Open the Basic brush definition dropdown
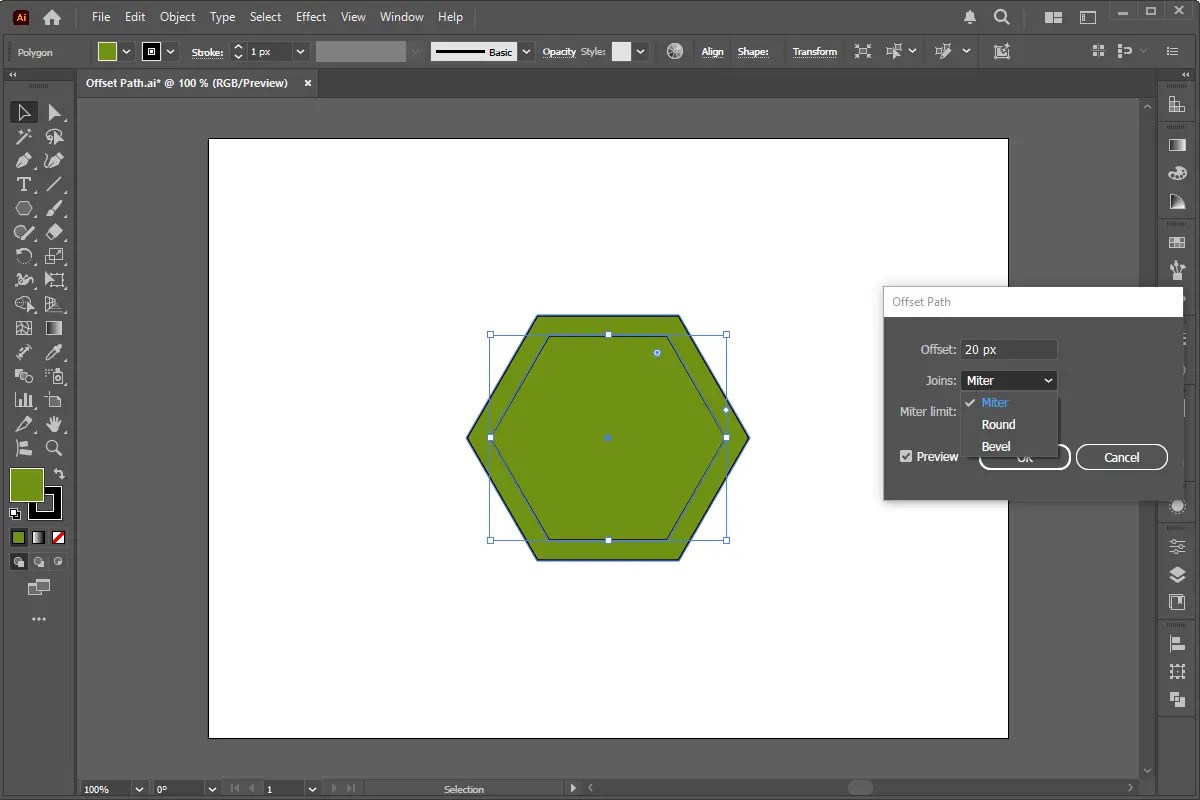Screen dimensions: 1200x800 pyautogui.click(x=526, y=52)
